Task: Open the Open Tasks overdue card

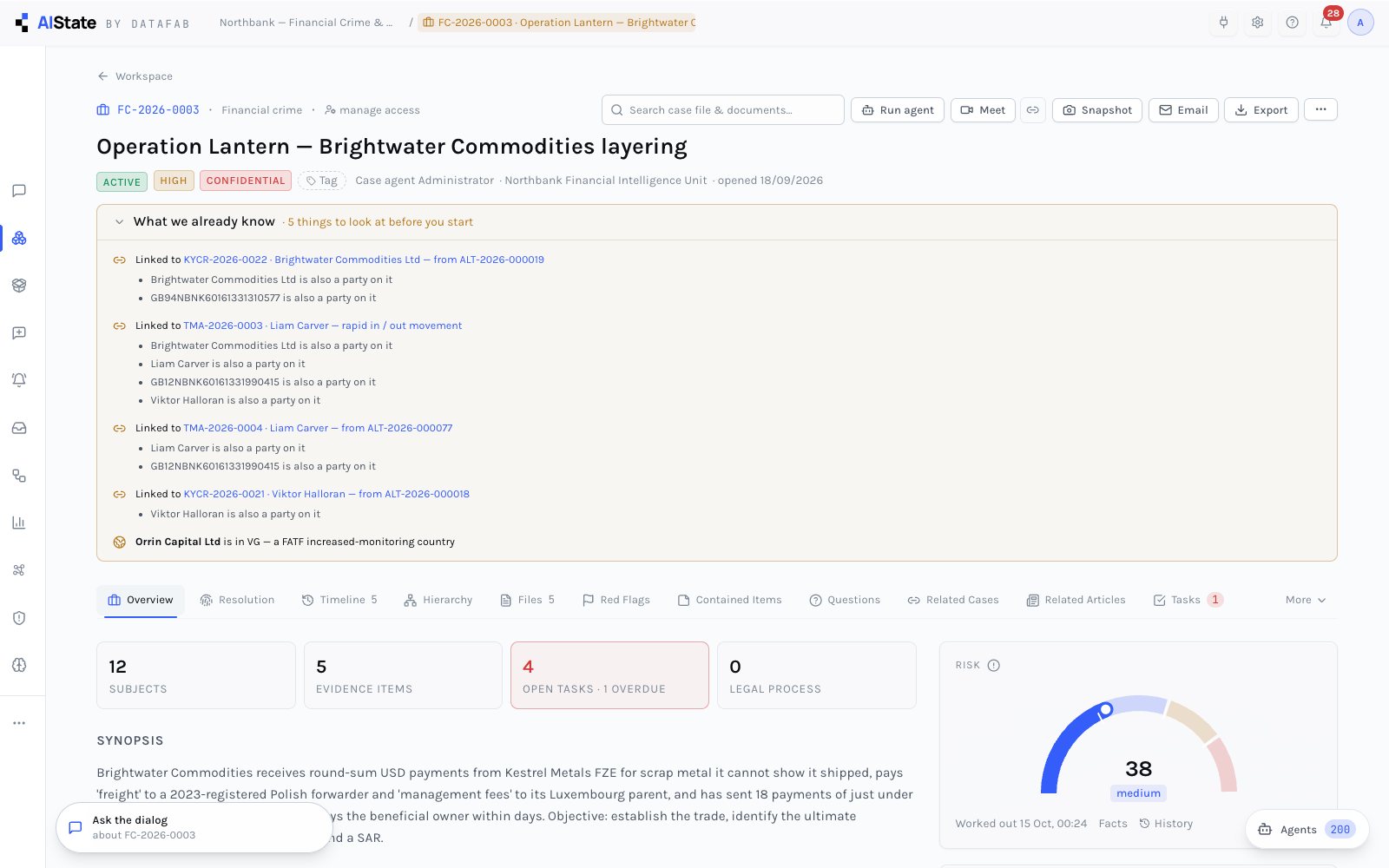Action: [609, 675]
